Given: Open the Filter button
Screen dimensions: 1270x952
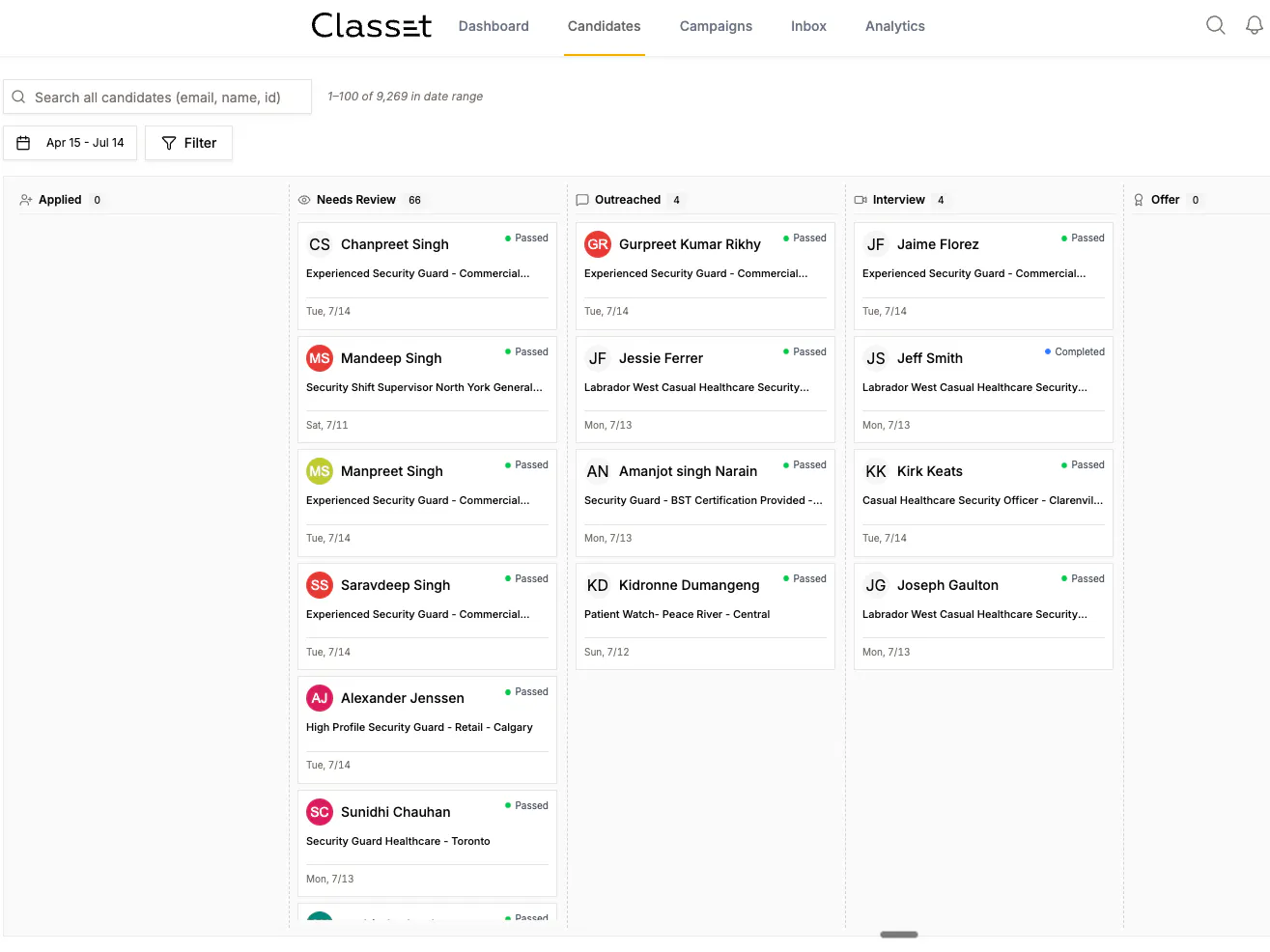Looking at the screenshot, I should point(188,143).
